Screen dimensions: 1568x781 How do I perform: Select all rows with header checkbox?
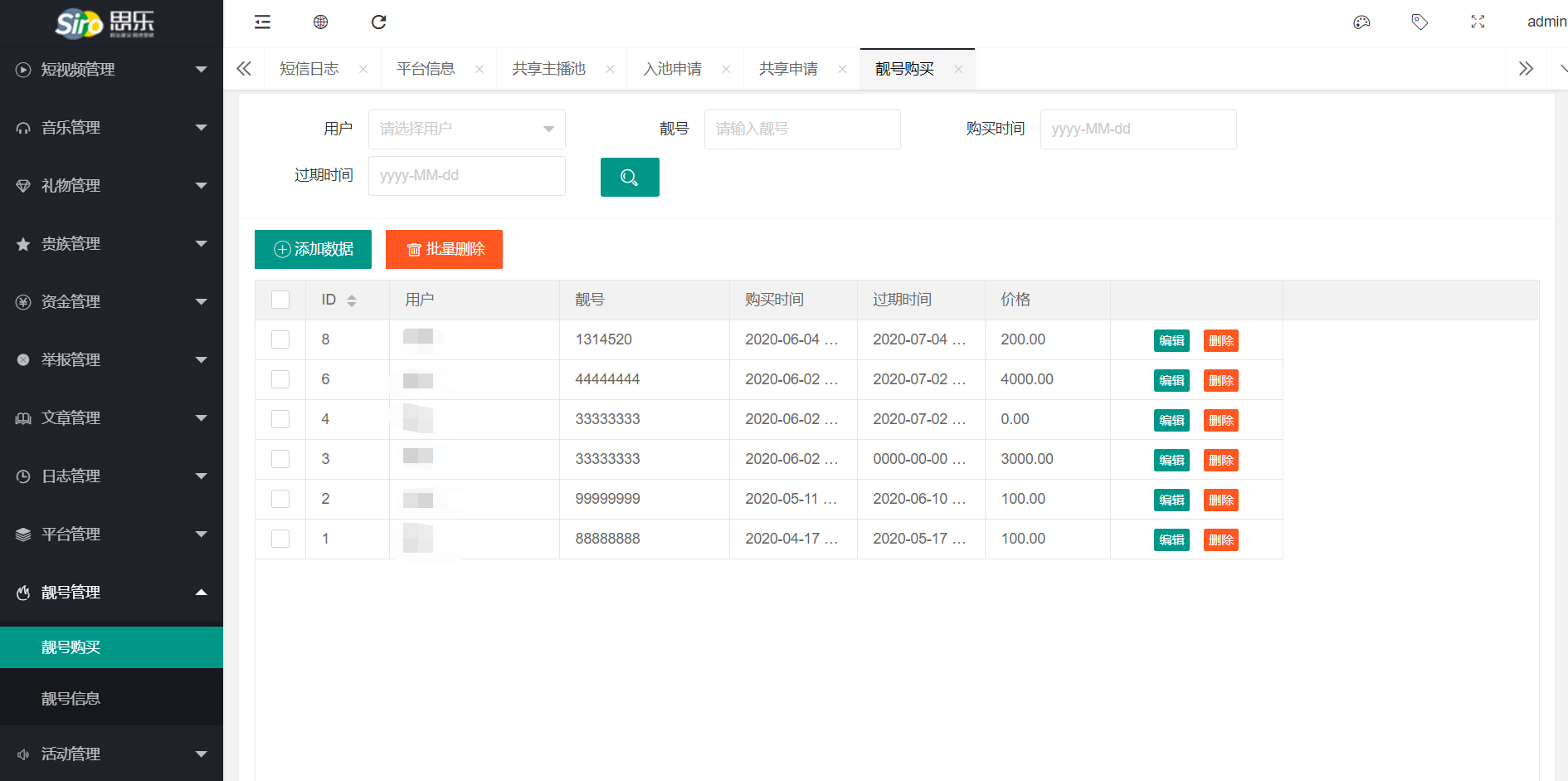pyautogui.click(x=280, y=300)
